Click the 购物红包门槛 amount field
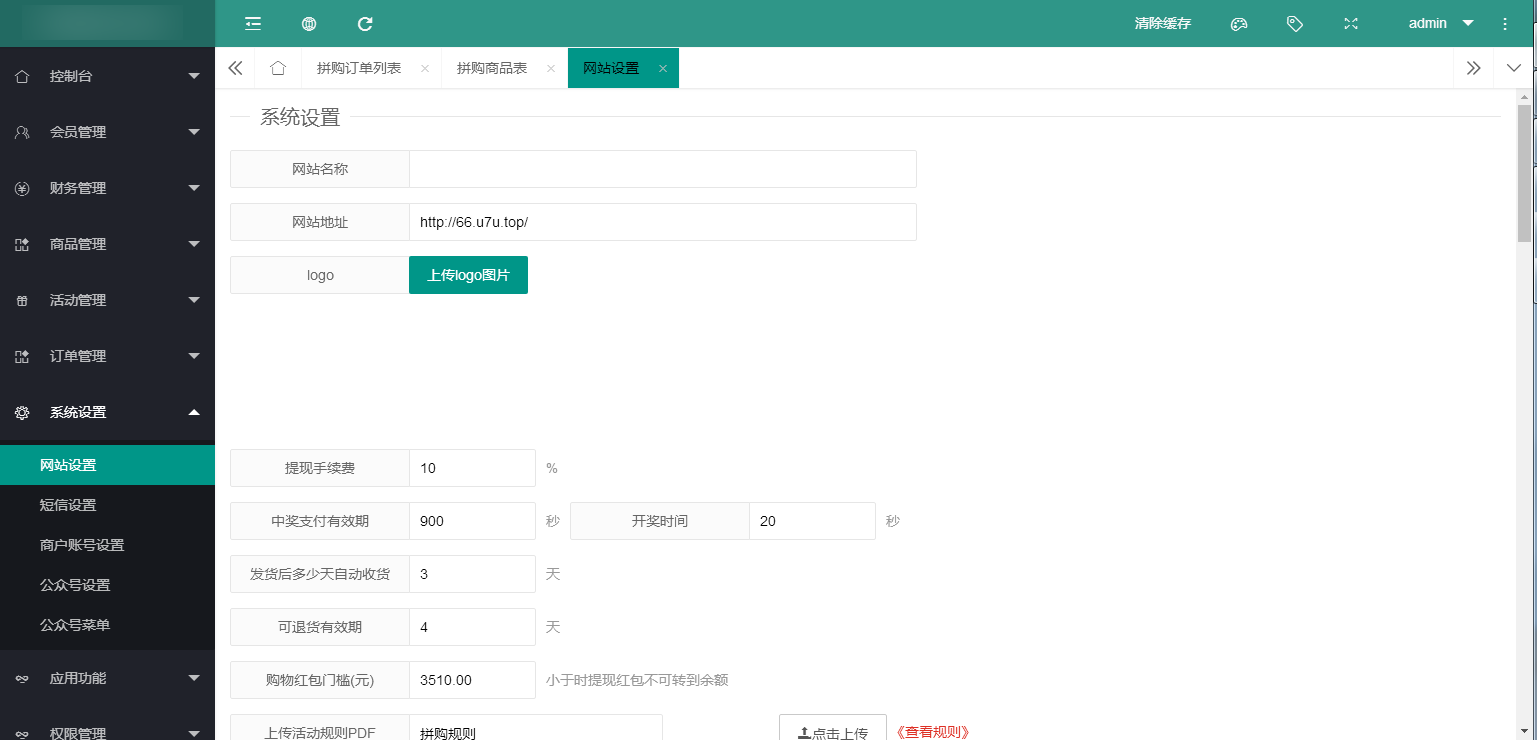The width and height of the screenshot is (1537, 740). point(472,680)
